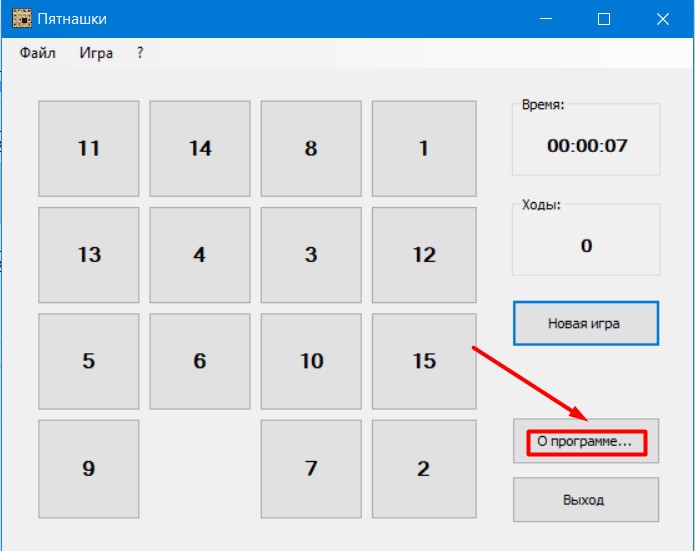Open the ? help menu
695x551 pixels.
[140, 53]
